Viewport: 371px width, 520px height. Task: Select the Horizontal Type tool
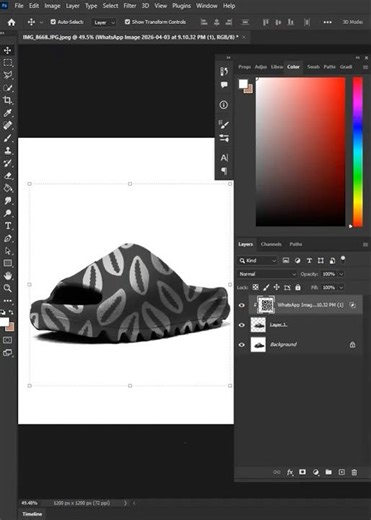coord(7,226)
